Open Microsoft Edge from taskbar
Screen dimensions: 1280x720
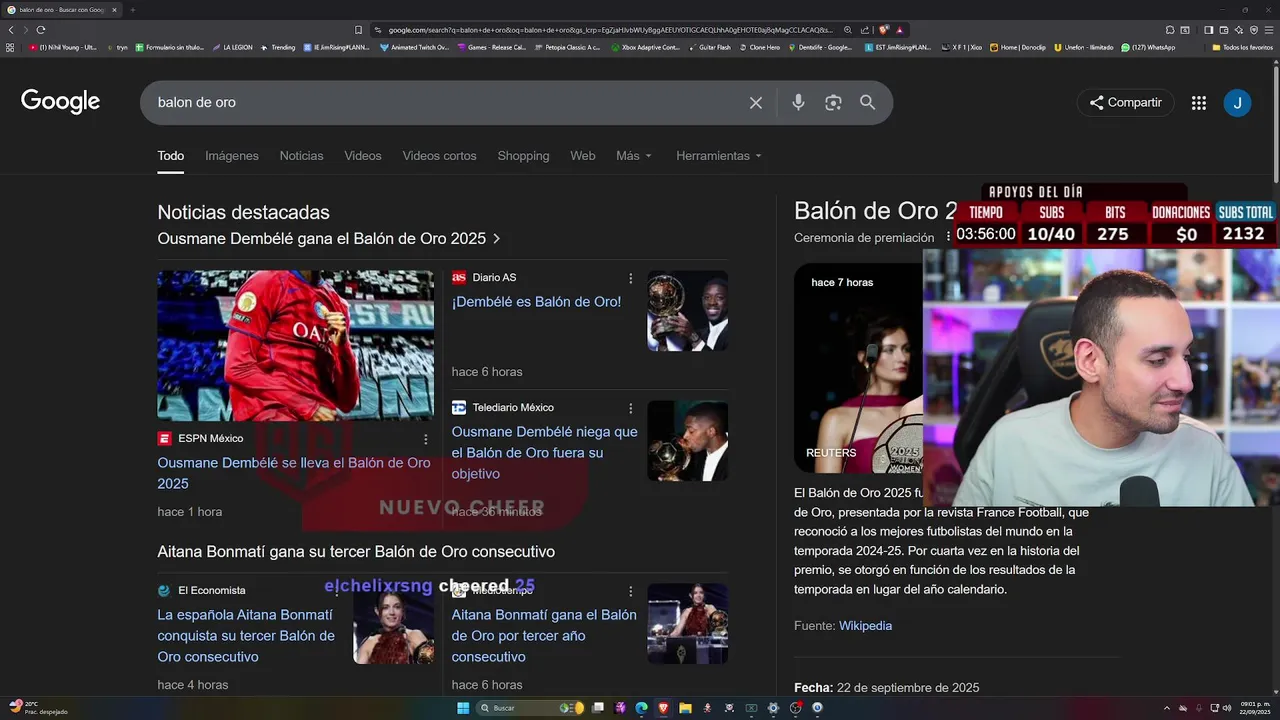coord(641,708)
